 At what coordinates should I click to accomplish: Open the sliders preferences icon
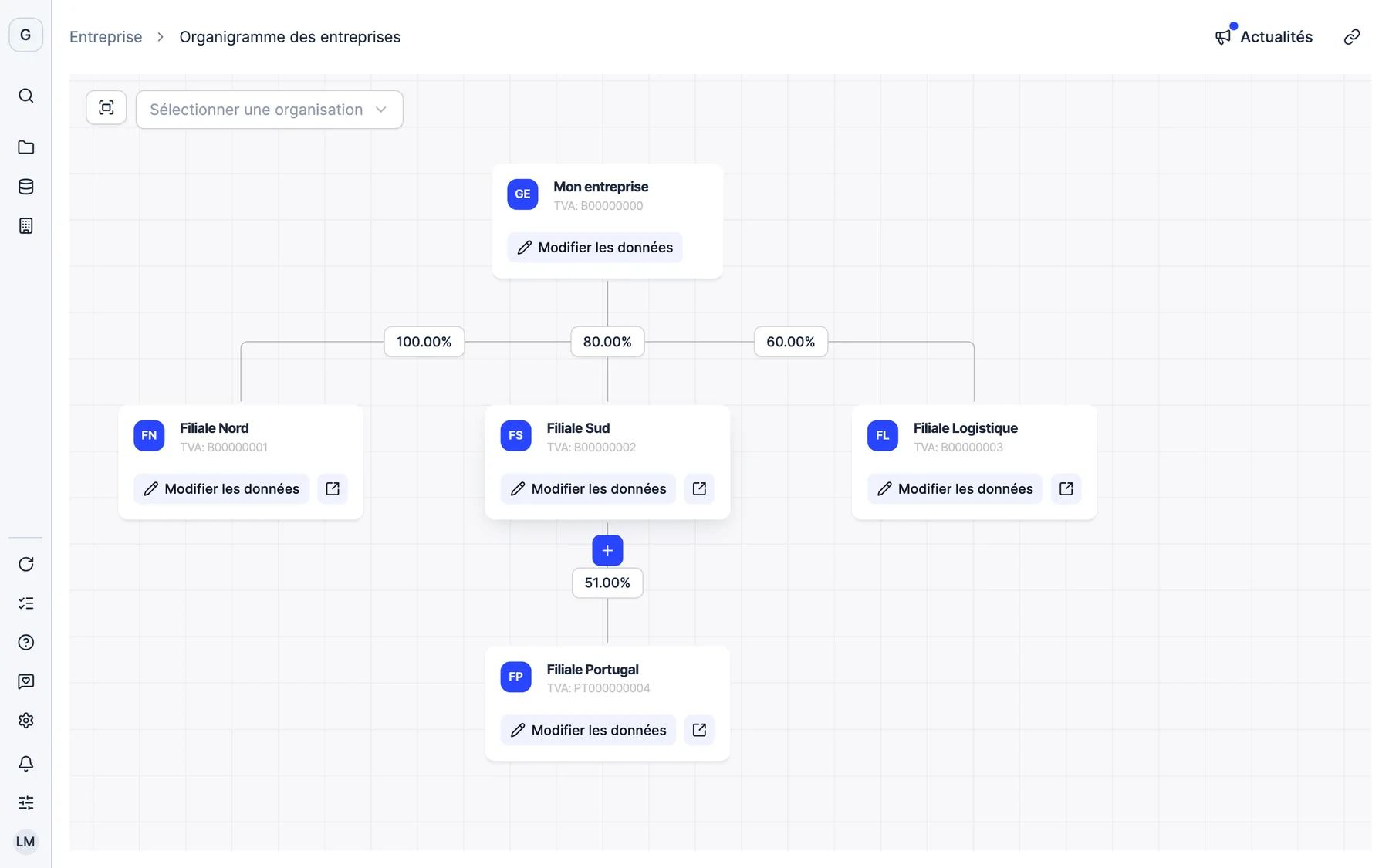(25, 803)
